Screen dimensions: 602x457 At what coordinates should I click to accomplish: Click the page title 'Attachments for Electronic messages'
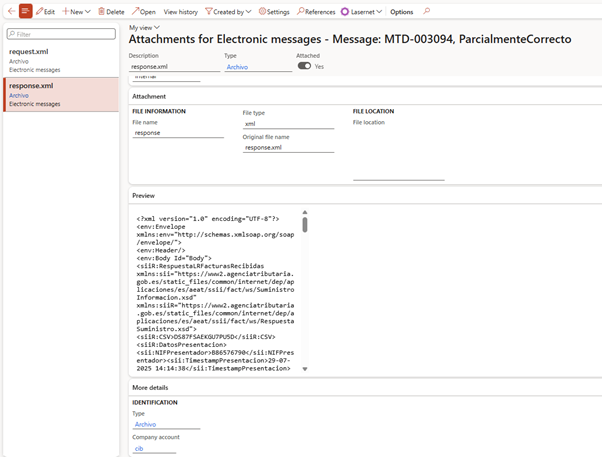[x=225, y=39]
